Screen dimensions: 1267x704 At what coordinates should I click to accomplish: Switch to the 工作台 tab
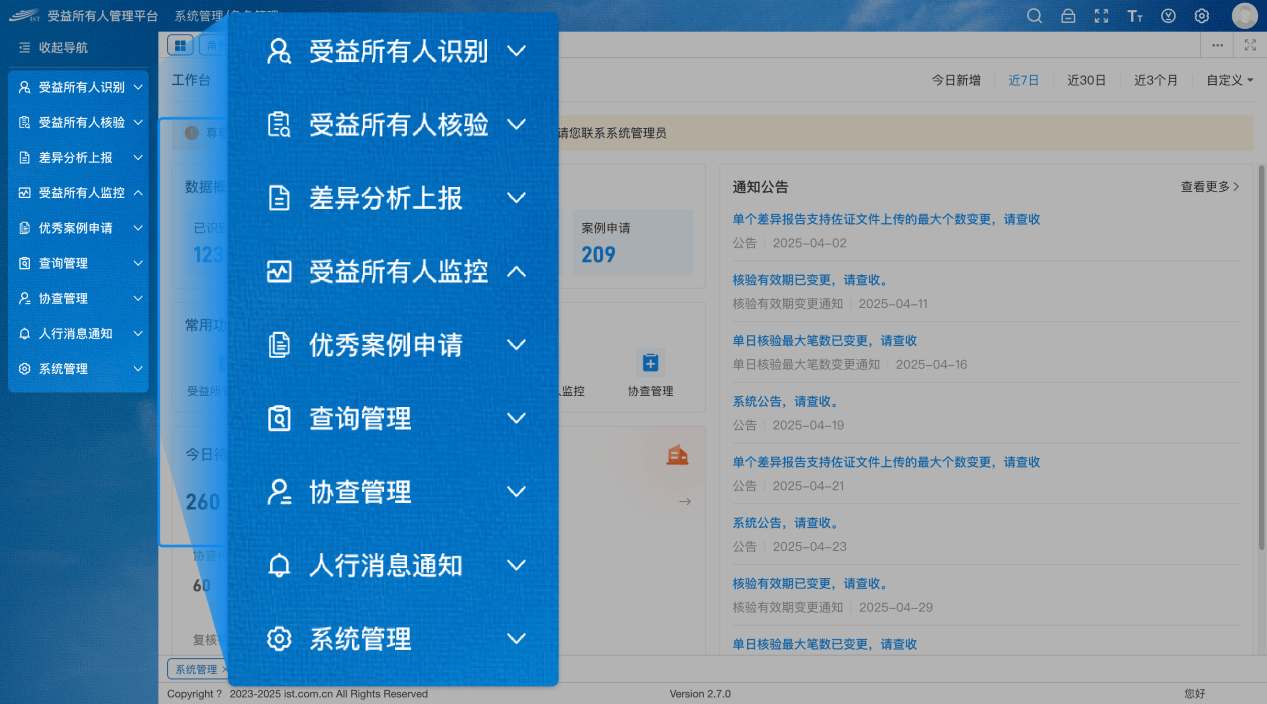[192, 80]
